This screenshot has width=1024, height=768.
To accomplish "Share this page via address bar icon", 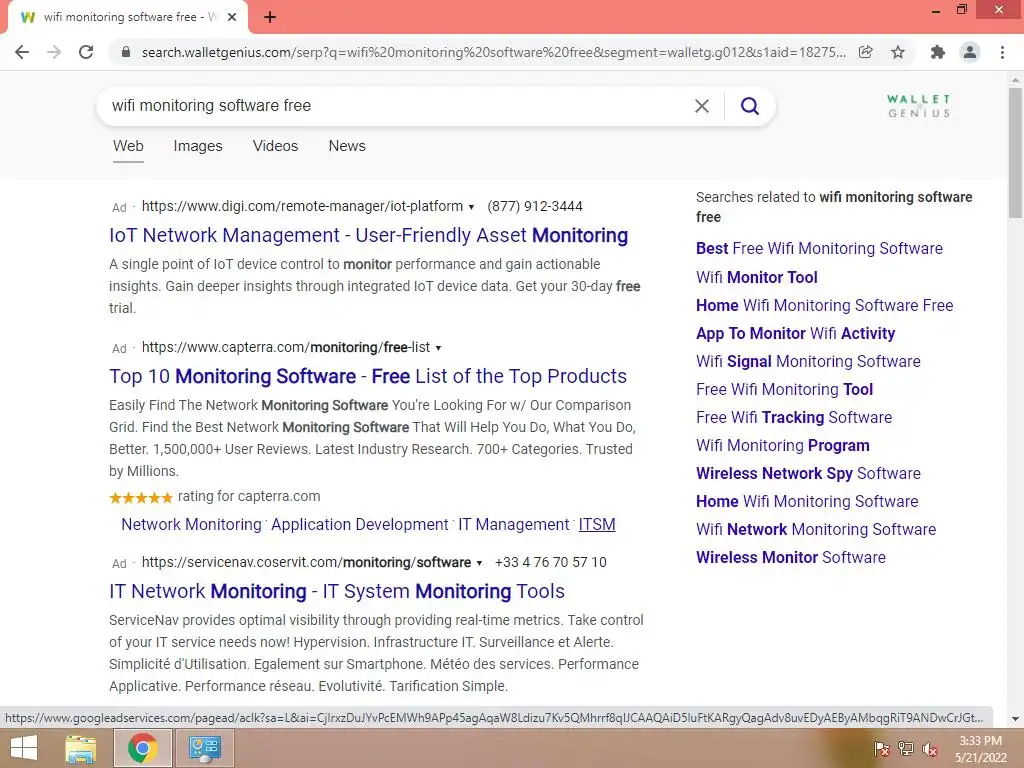I will coord(866,52).
